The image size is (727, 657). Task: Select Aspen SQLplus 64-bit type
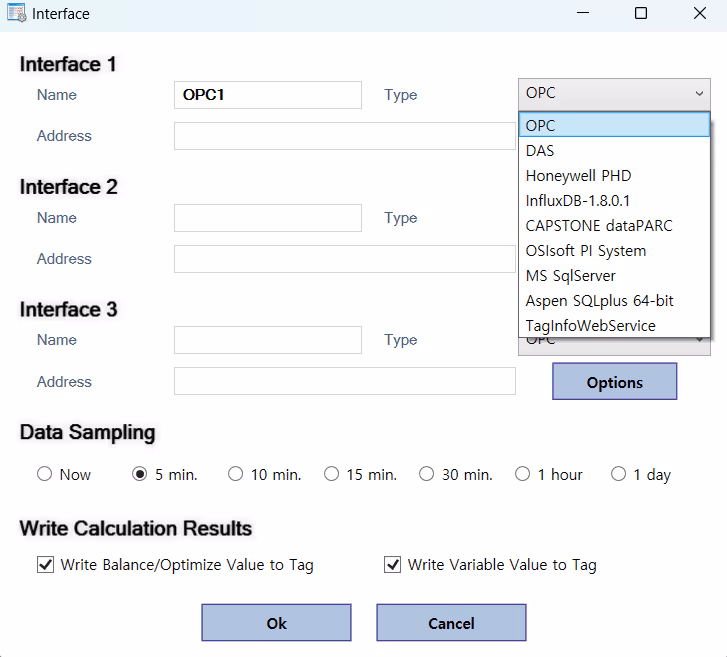pos(614,301)
